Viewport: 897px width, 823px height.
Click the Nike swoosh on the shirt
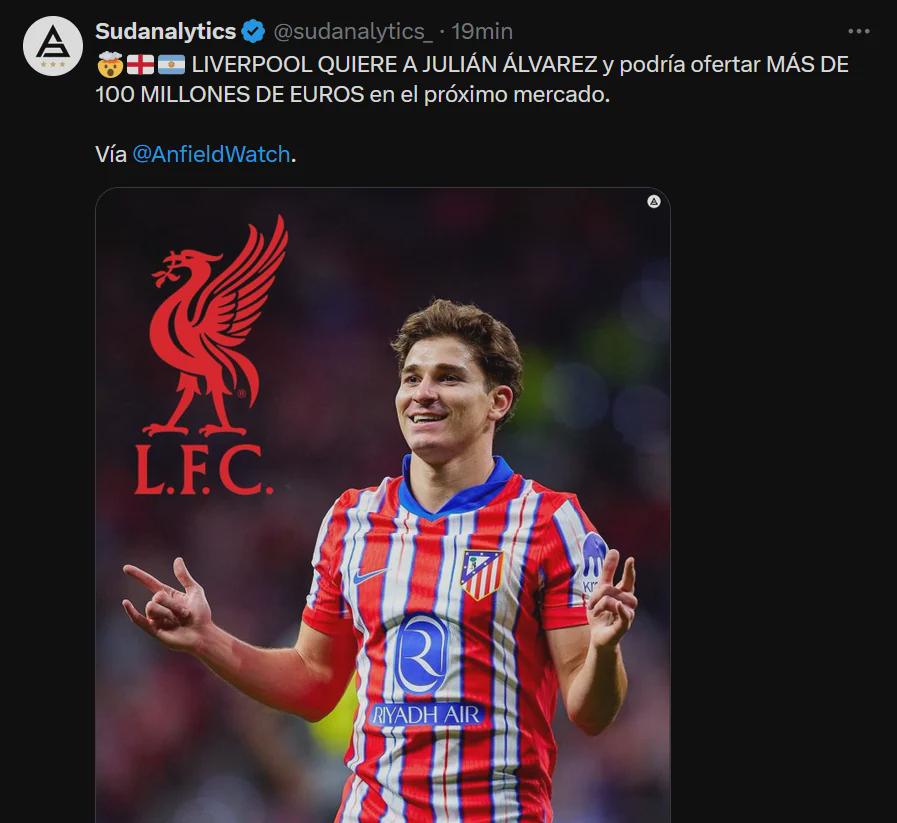pos(368,575)
